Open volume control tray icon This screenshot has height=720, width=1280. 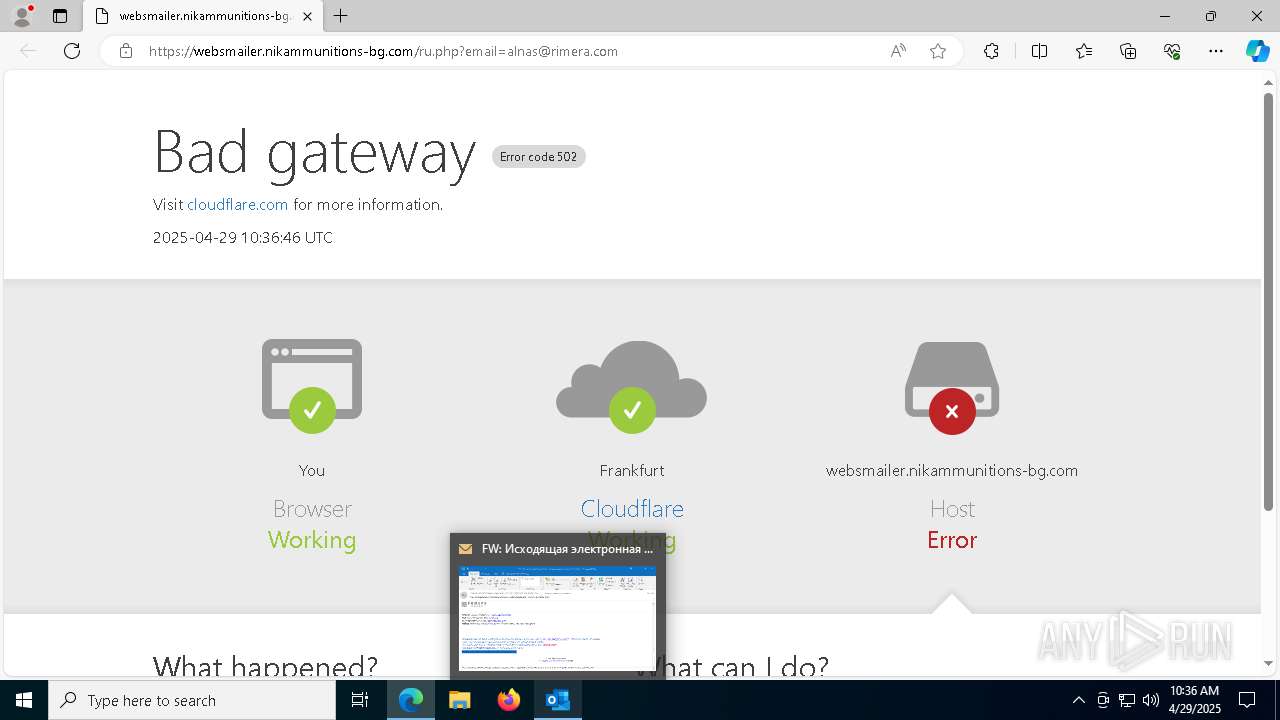[1150, 700]
